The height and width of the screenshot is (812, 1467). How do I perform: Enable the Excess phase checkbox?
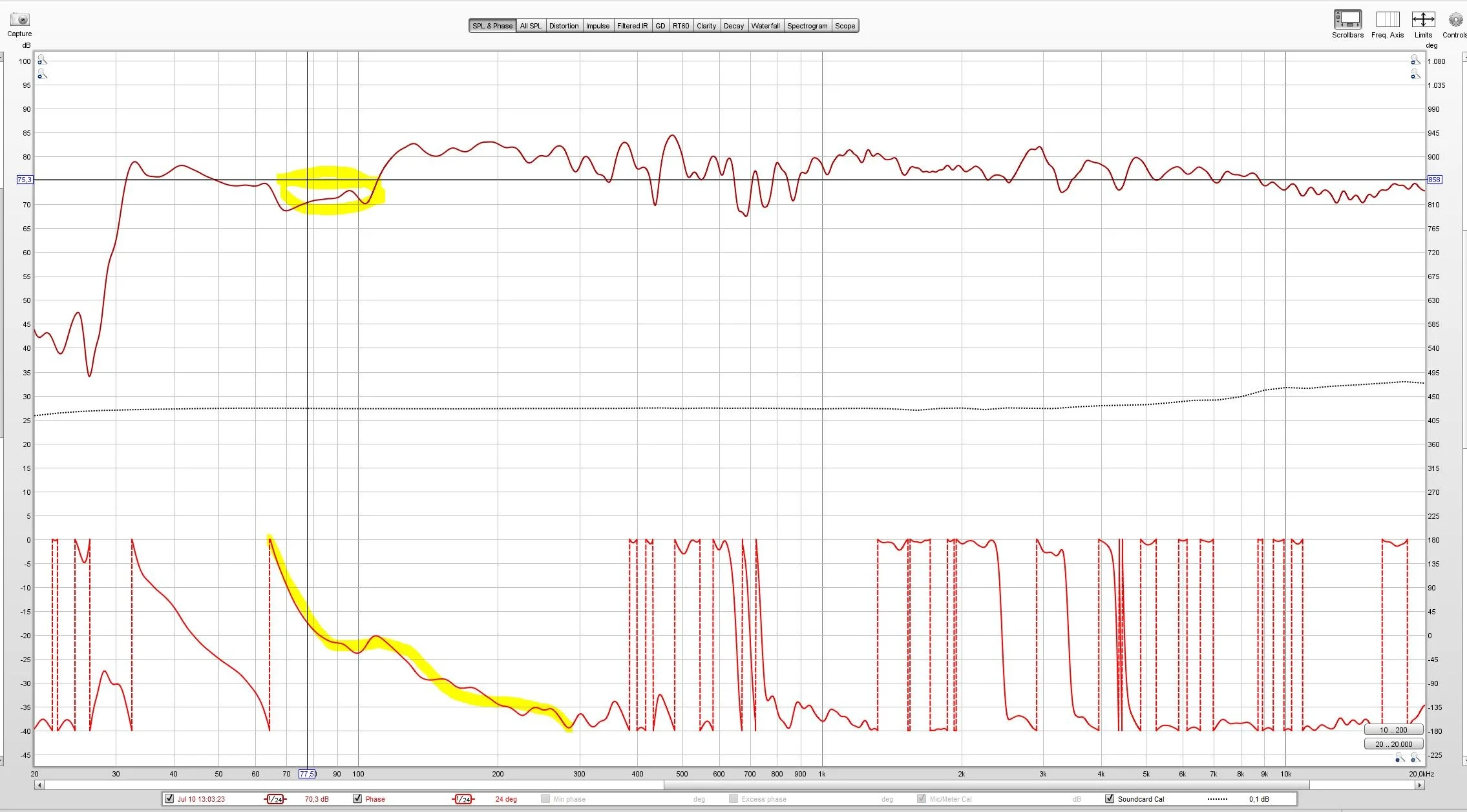click(733, 798)
